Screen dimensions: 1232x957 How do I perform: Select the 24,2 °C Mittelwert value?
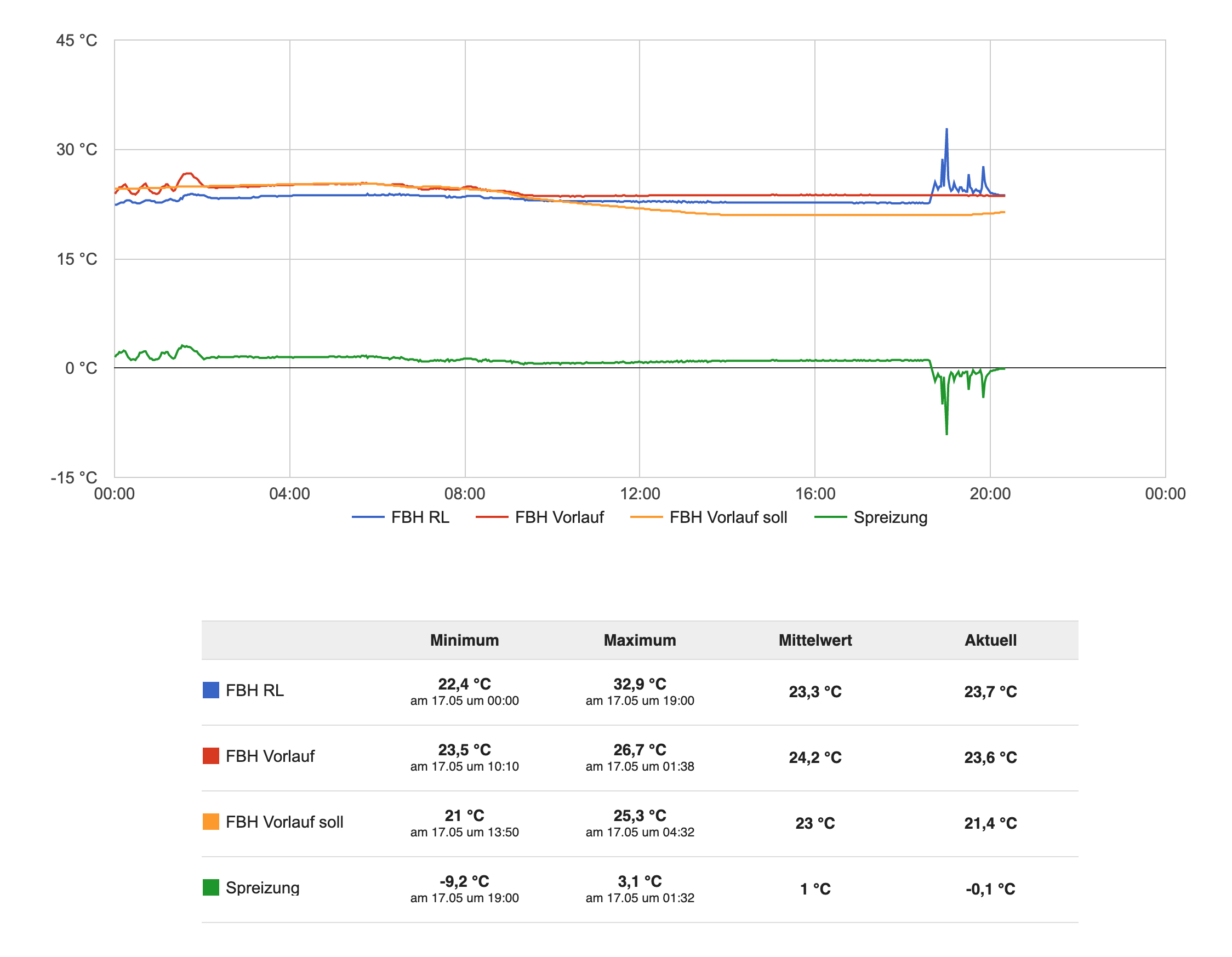pyautogui.click(x=815, y=757)
